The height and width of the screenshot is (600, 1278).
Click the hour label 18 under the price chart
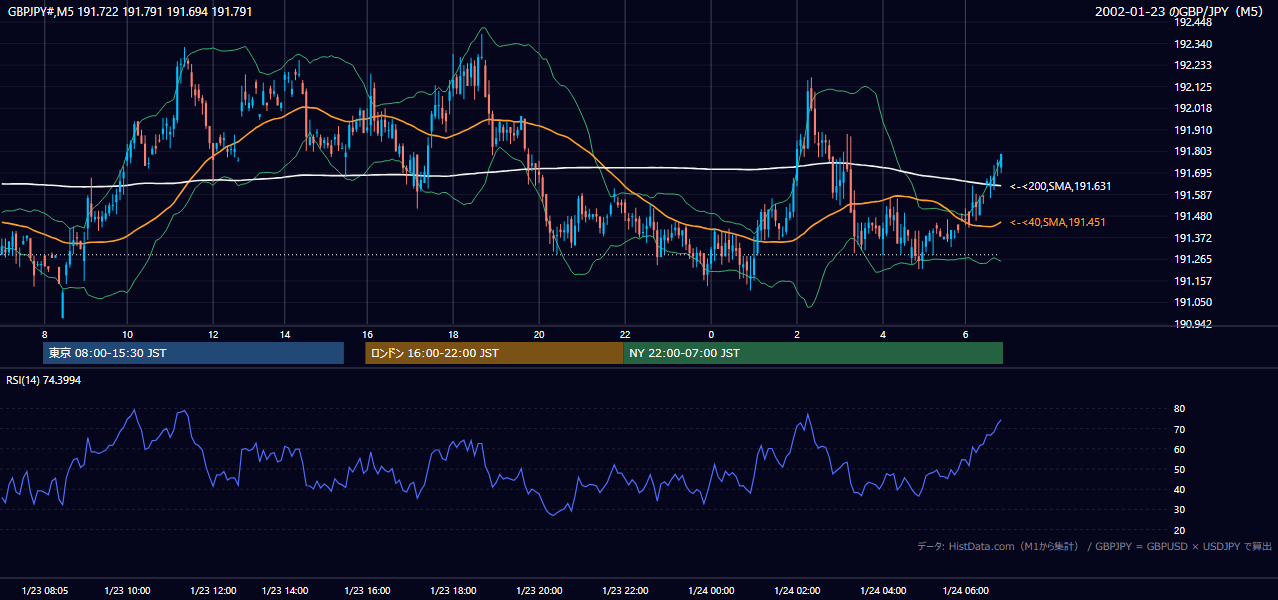(454, 334)
